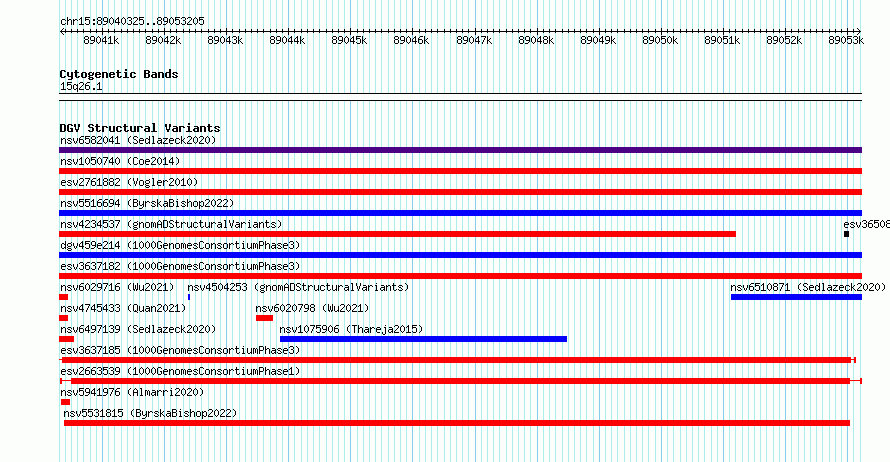Click nsv1075906 (Thareja2015) variant label

pos(351,329)
